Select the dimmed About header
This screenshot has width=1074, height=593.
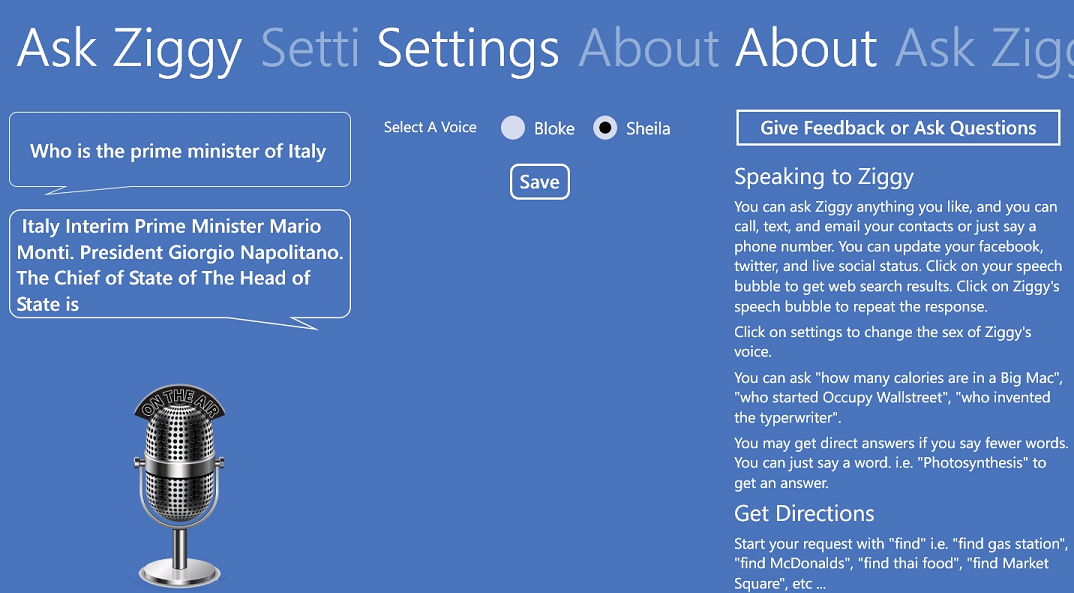(649, 49)
